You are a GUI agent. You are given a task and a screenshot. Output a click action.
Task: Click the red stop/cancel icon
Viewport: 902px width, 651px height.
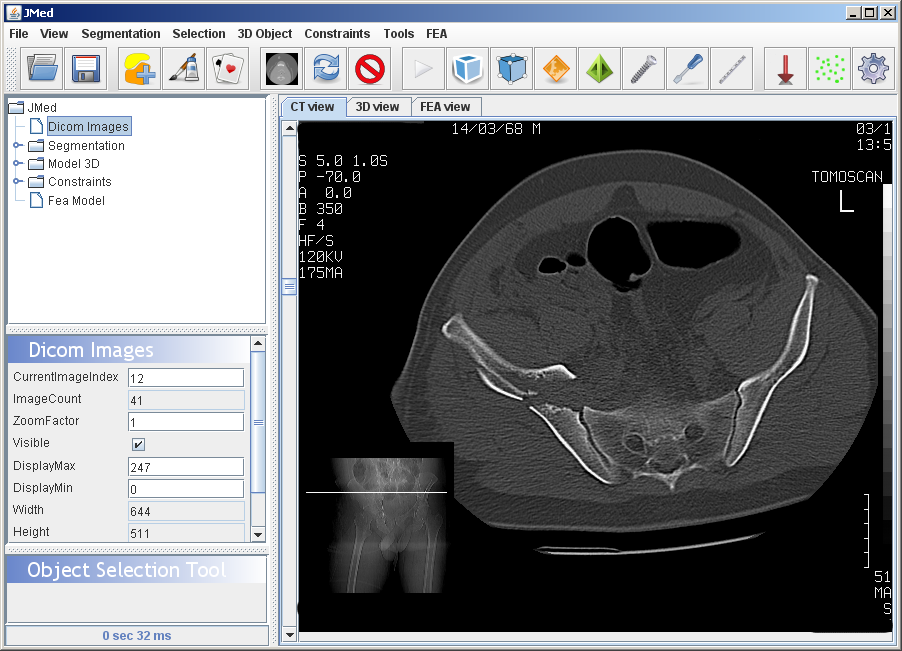pos(370,69)
